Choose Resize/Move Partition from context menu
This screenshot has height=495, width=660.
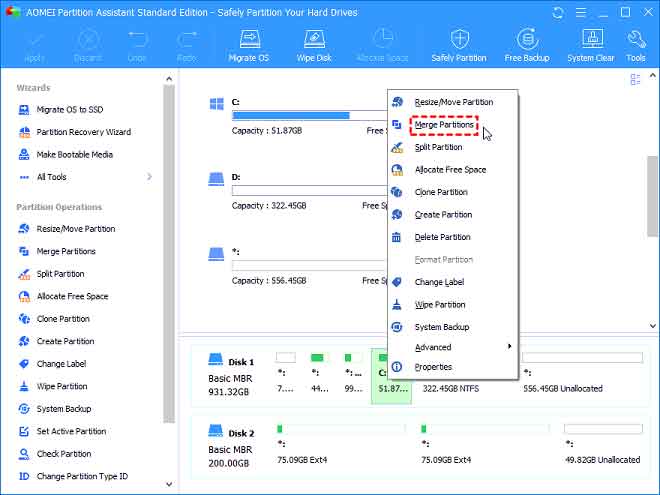point(453,102)
